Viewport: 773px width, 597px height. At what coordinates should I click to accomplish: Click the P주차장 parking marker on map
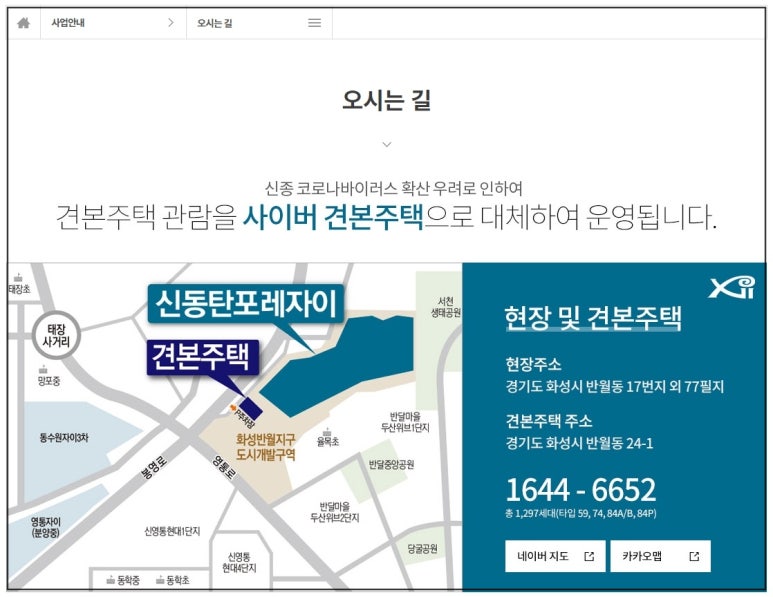242,417
